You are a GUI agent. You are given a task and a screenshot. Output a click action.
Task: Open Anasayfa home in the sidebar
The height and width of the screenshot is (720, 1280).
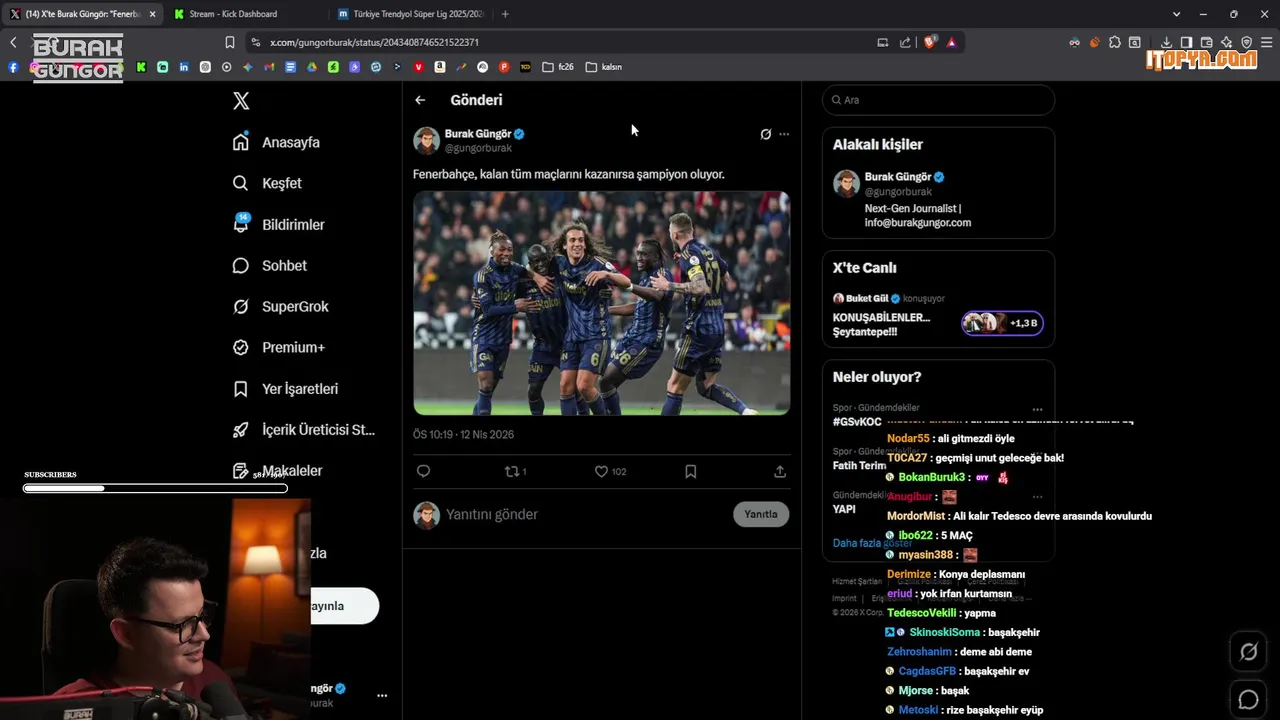[276, 142]
